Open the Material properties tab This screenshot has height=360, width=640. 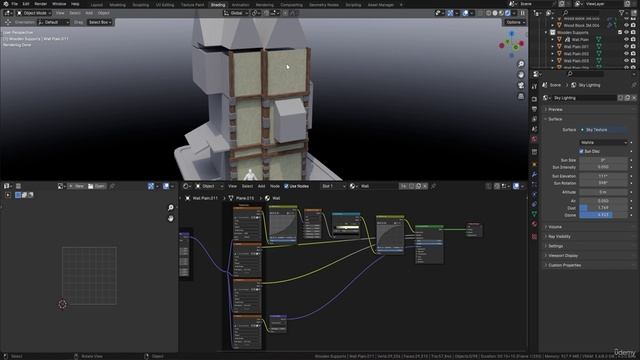(534, 224)
